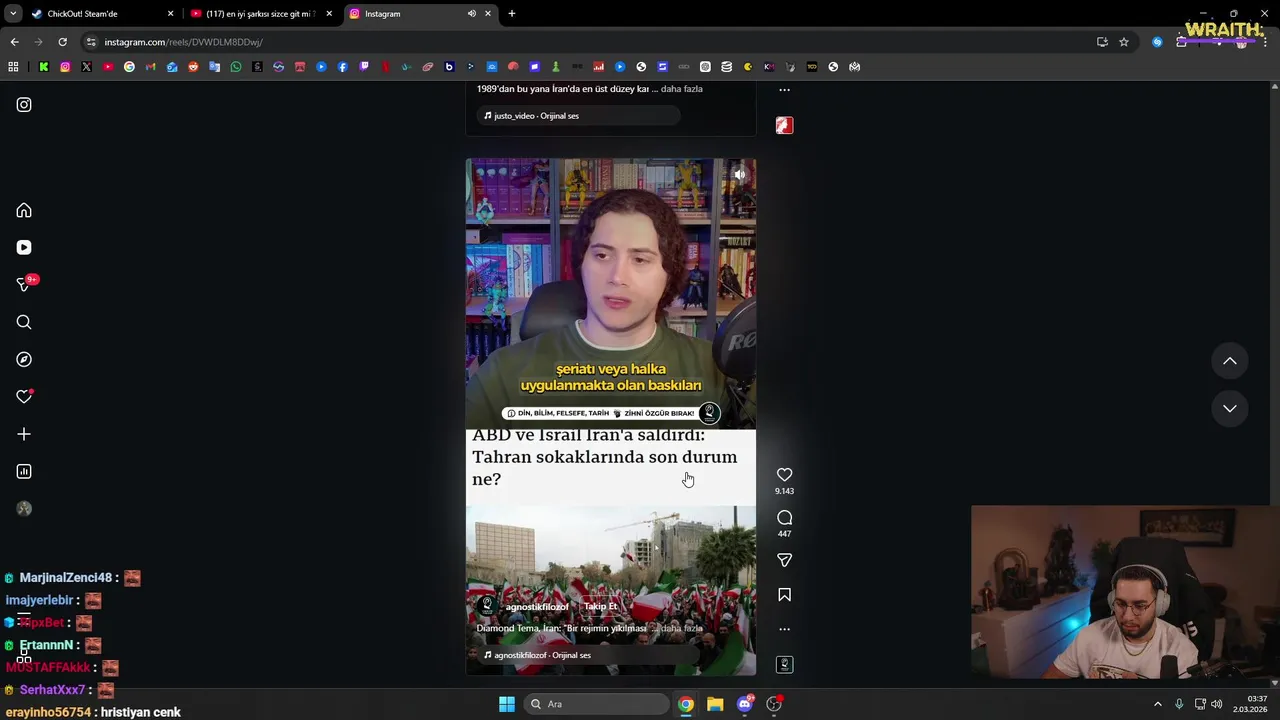Close the Instagram browser tab

tap(488, 14)
